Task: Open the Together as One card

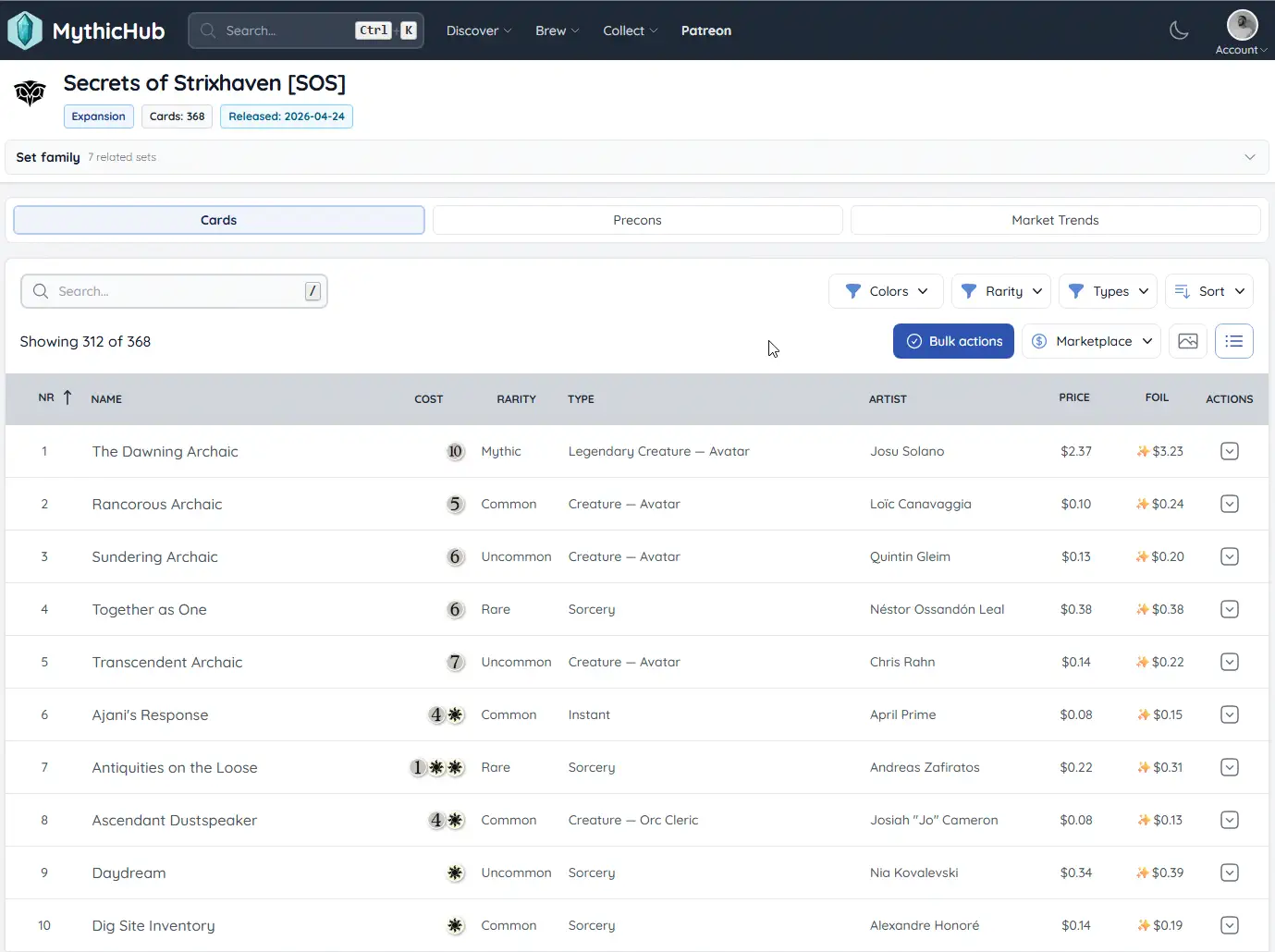Action: click(150, 609)
